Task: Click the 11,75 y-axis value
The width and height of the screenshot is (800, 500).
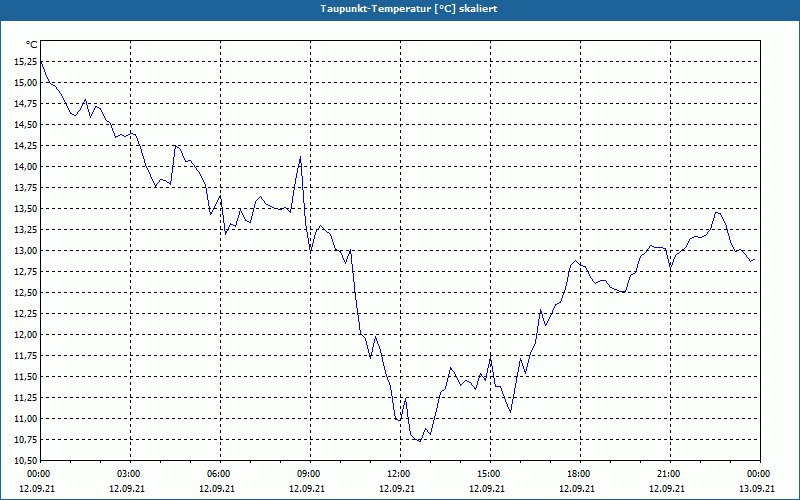Action: click(26, 356)
